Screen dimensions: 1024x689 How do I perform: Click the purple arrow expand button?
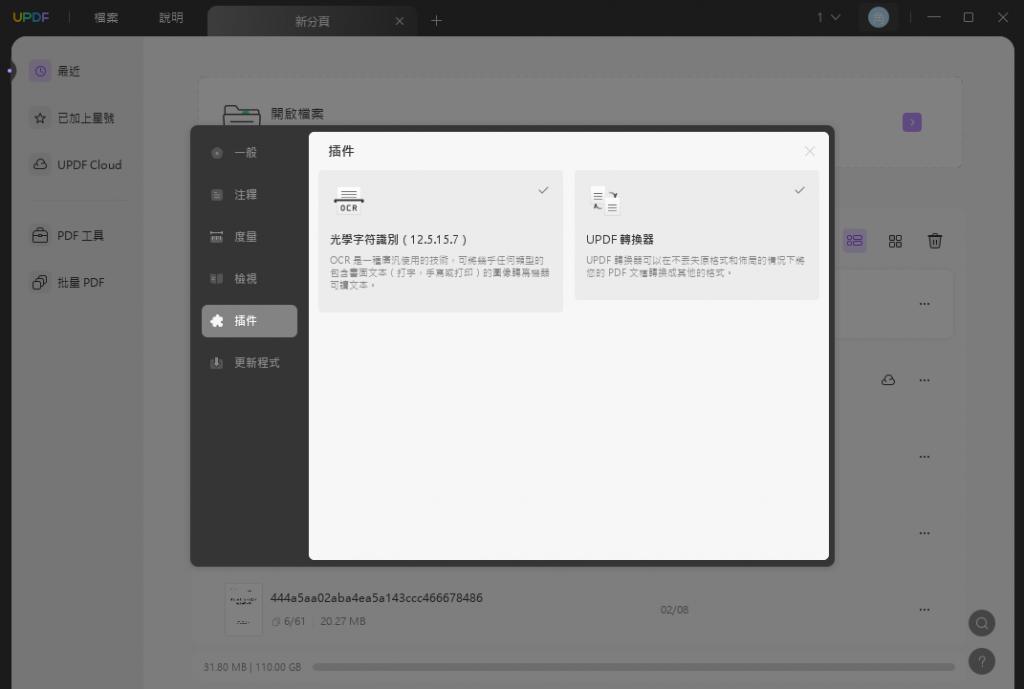[x=912, y=122]
